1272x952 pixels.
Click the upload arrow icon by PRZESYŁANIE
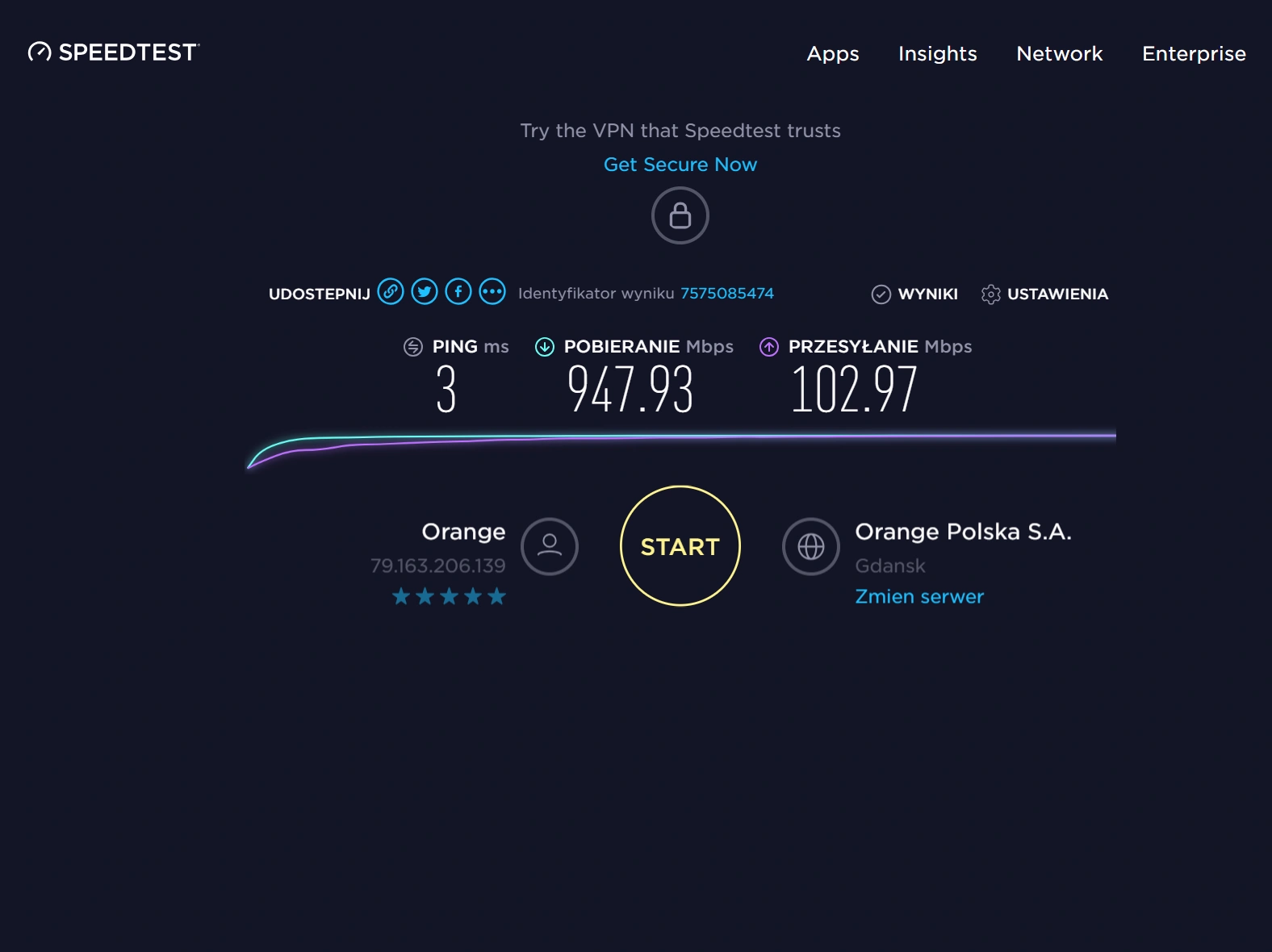click(769, 347)
